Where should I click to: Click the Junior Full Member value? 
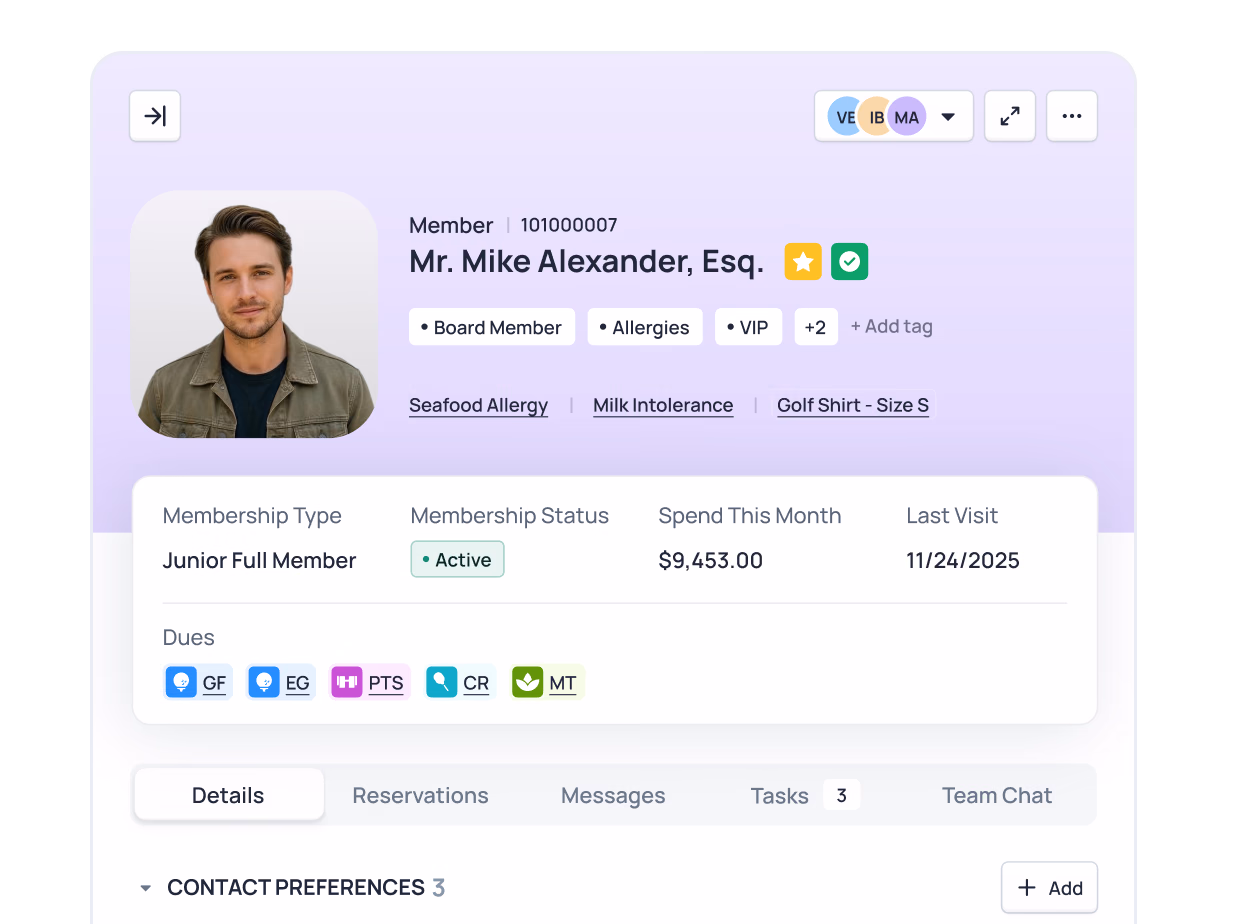pos(260,560)
